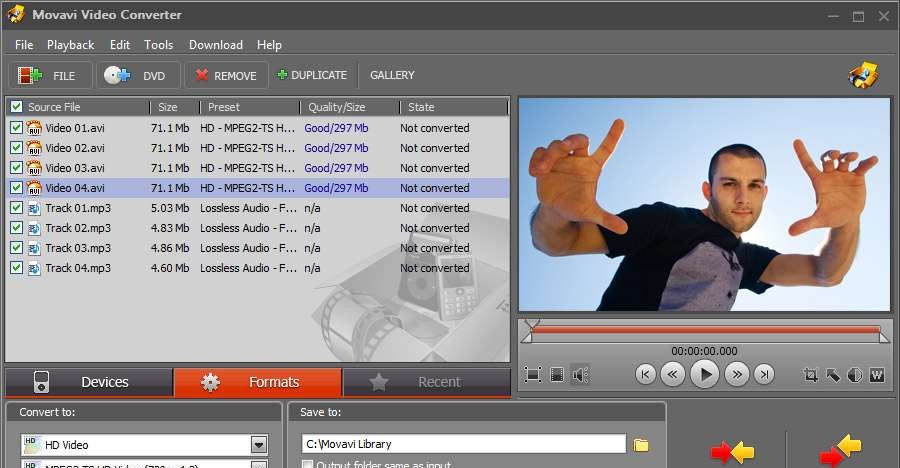900x468 pixels.
Task: Jump to end of video
Action: (764, 375)
